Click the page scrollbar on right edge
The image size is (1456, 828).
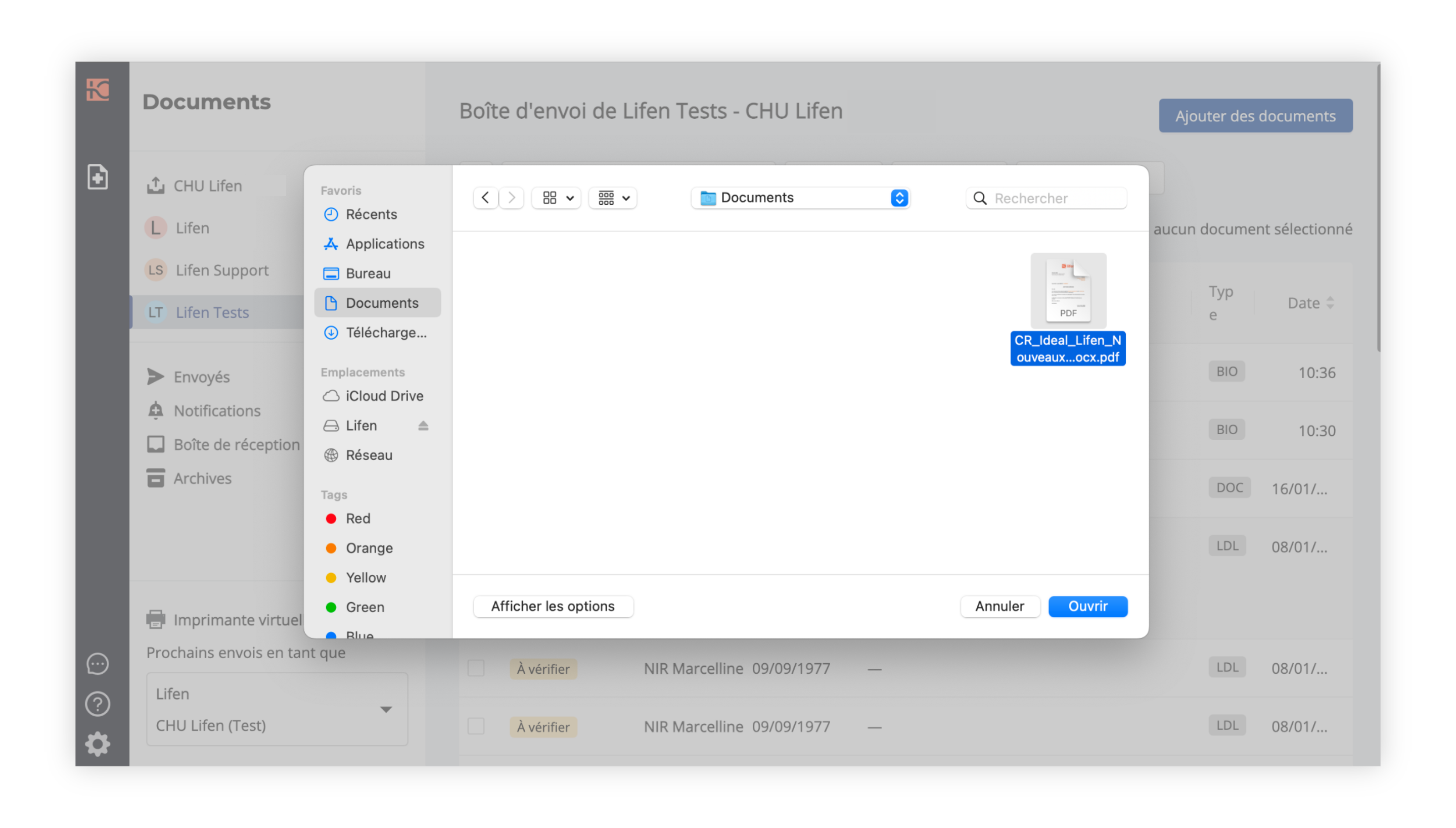[x=1378, y=208]
